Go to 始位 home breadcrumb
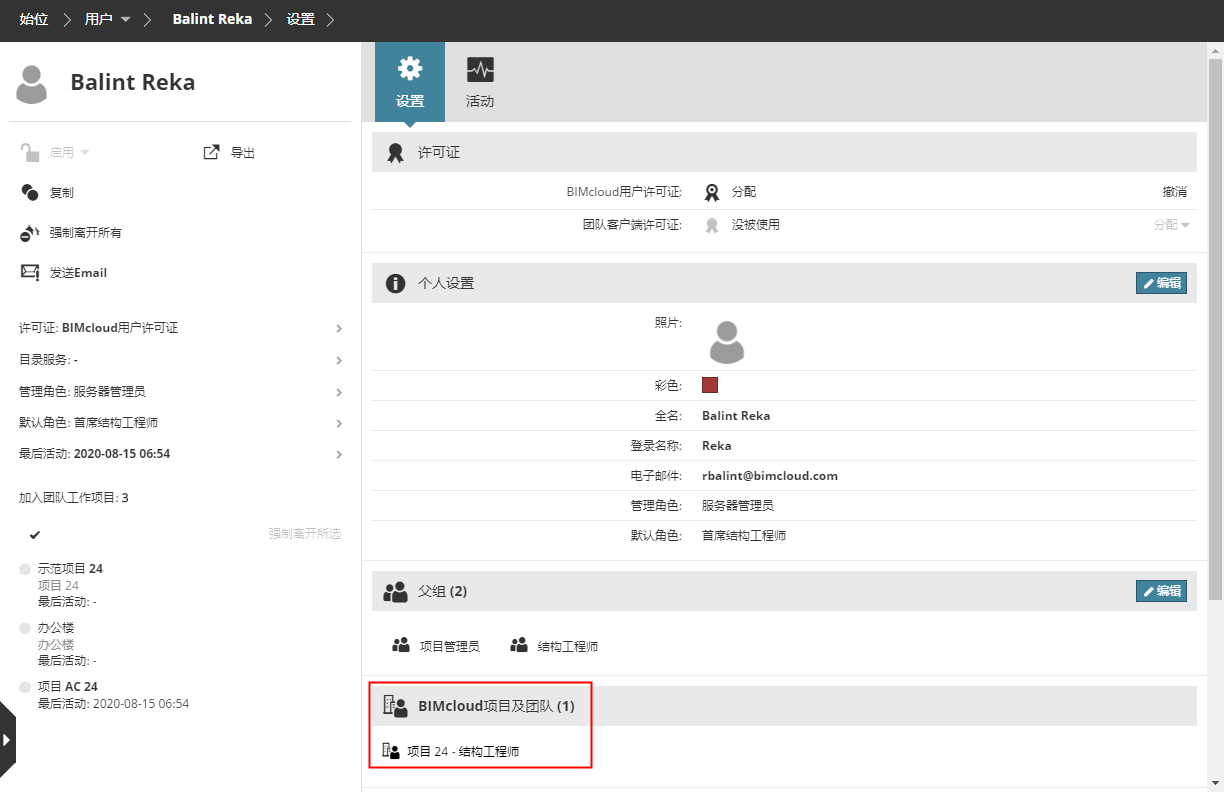This screenshot has height=792, width=1224. (x=34, y=19)
